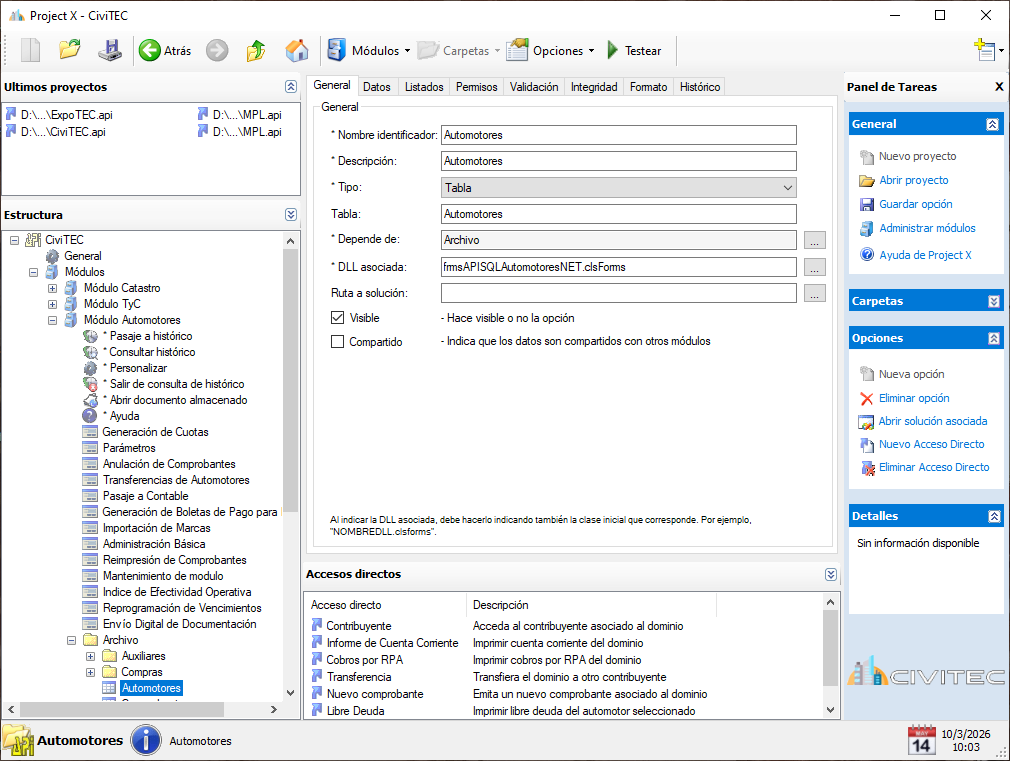The height and width of the screenshot is (761, 1010).
Task: Collapse the Detalles task section
Action: tap(993, 516)
